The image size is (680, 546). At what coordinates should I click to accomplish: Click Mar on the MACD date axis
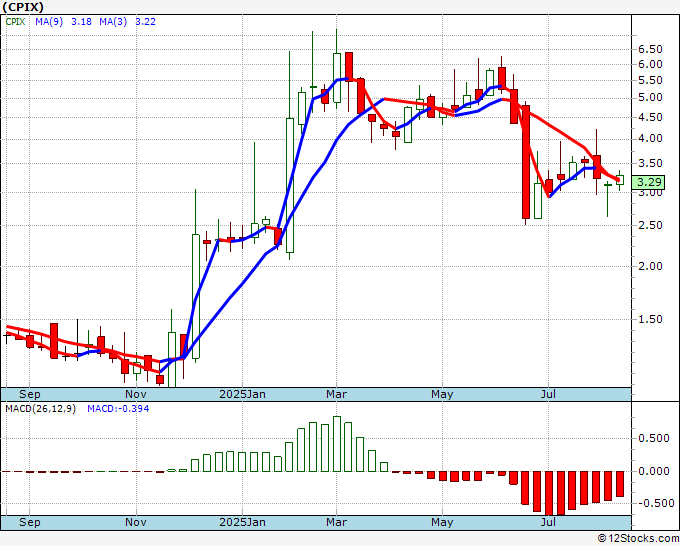pyautogui.click(x=337, y=522)
